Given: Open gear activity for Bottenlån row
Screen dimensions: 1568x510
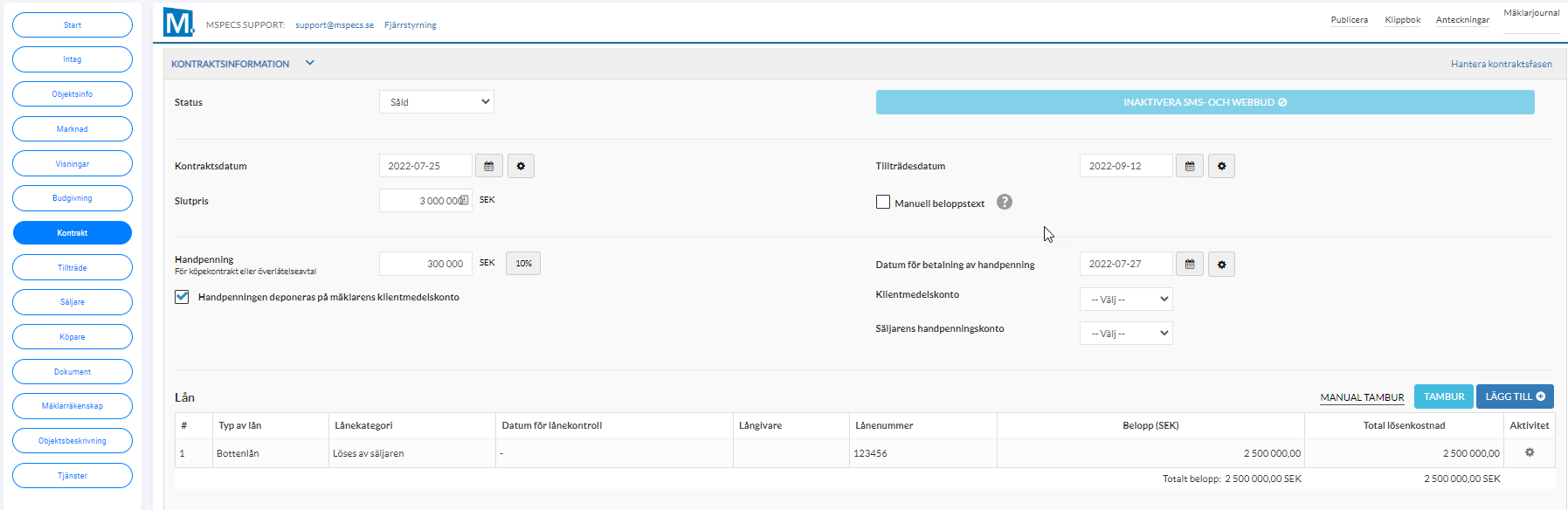Looking at the screenshot, I should click(x=1530, y=452).
